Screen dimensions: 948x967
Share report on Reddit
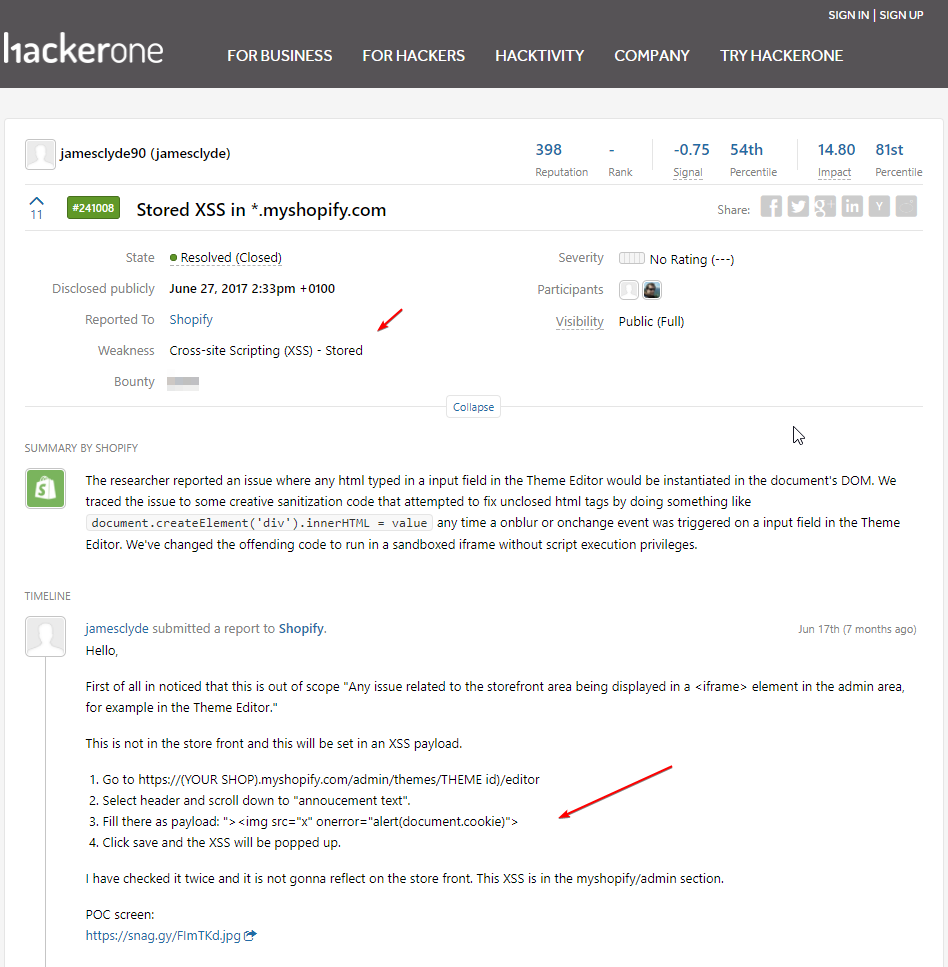coord(907,207)
